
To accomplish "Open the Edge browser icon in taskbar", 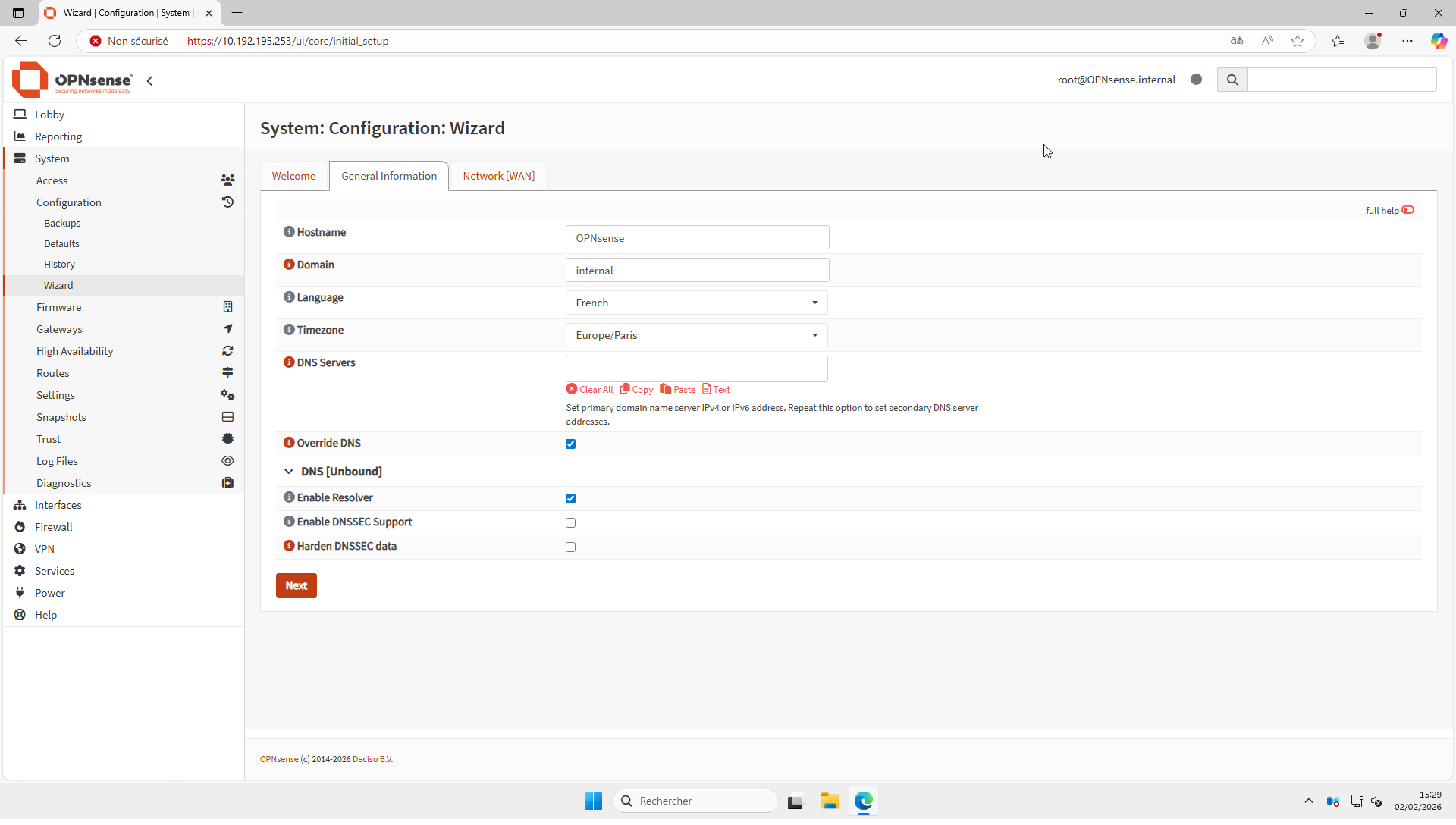I will 863,801.
